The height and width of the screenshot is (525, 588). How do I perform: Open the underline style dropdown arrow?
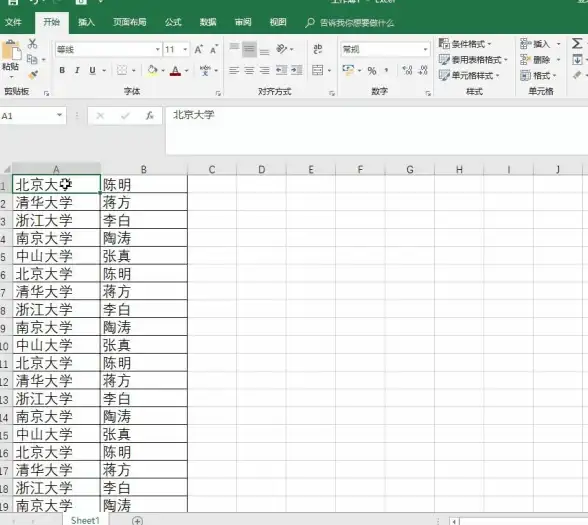pyautogui.click(x=104, y=70)
